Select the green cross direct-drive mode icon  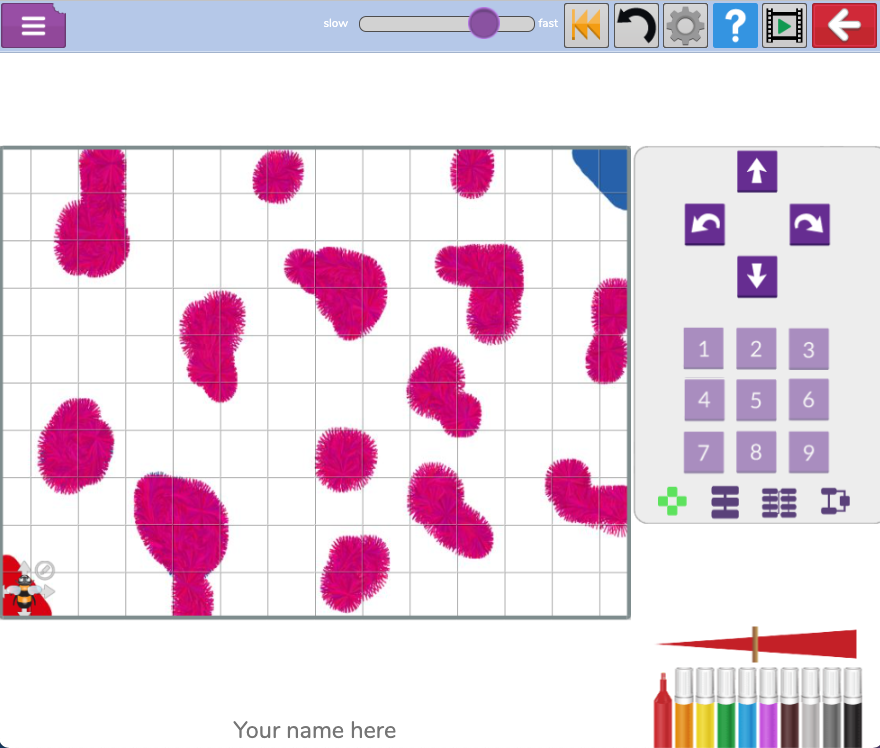pos(672,502)
